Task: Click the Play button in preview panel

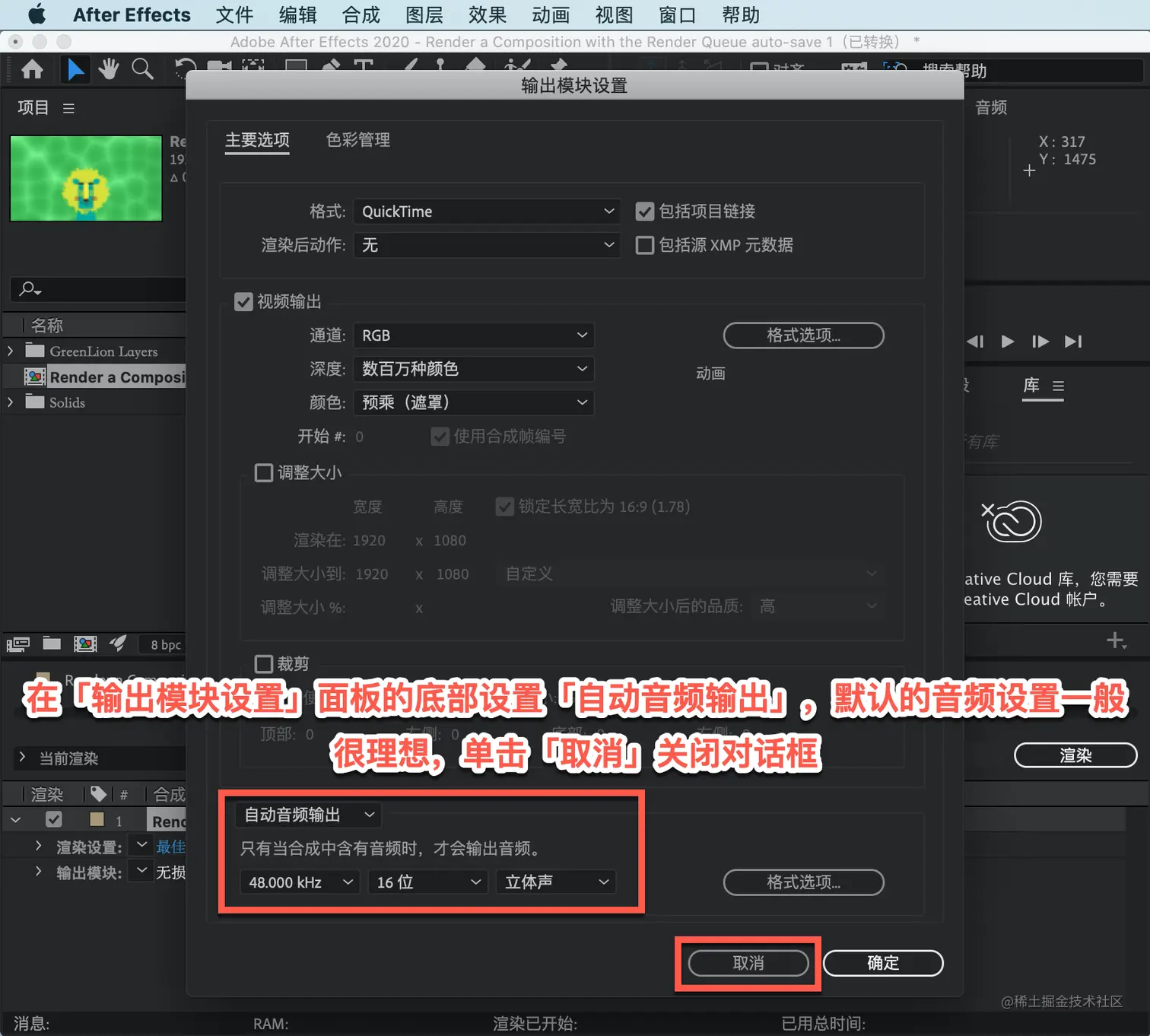Action: [1008, 342]
